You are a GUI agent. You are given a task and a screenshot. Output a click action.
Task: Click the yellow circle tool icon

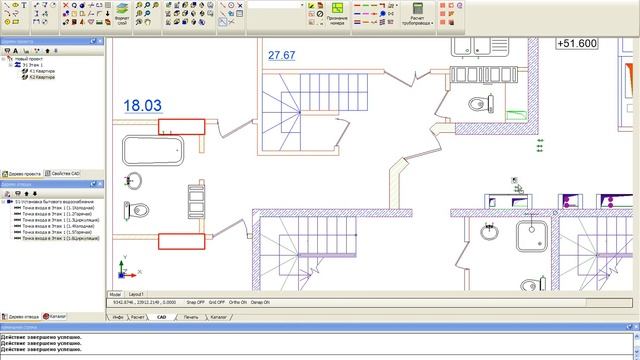click(x=7, y=22)
